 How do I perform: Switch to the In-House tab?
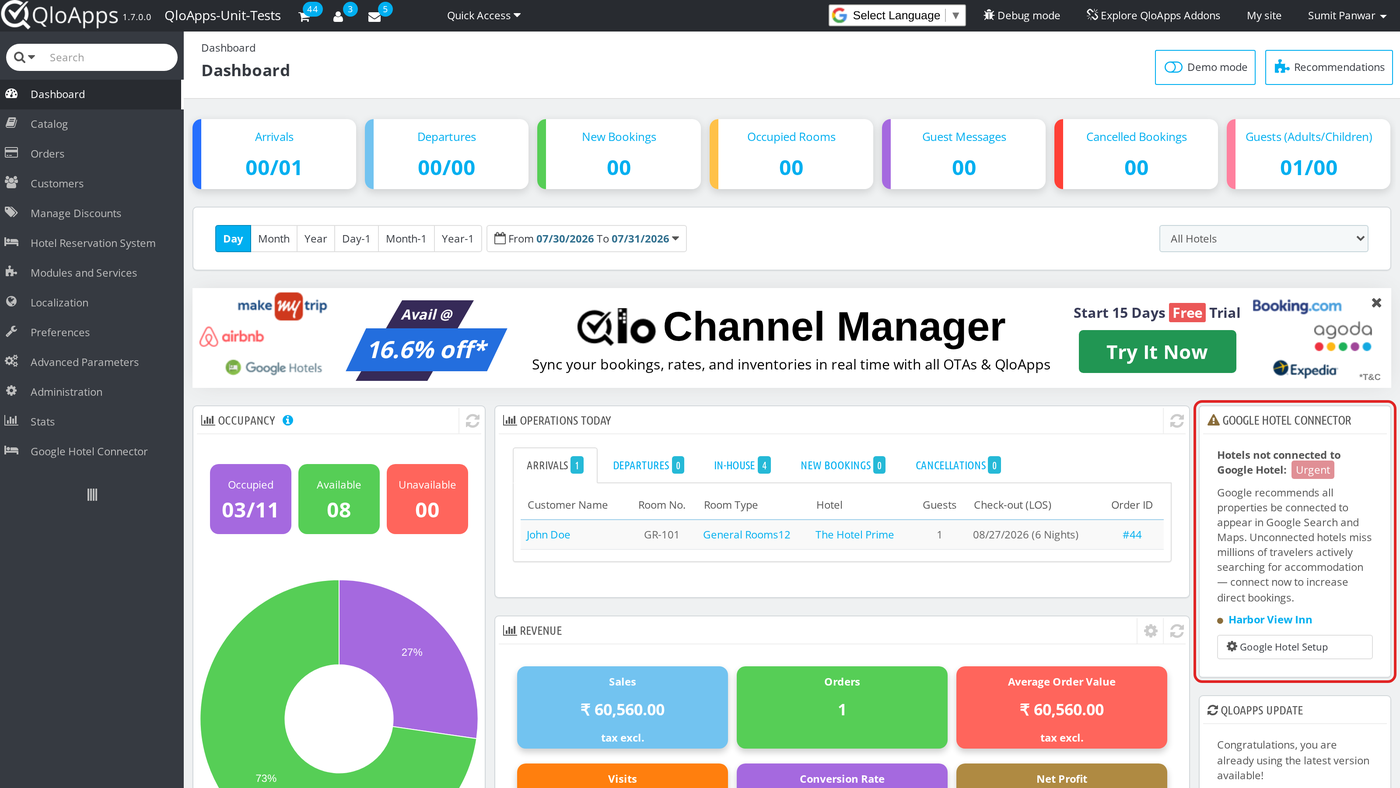pos(742,465)
